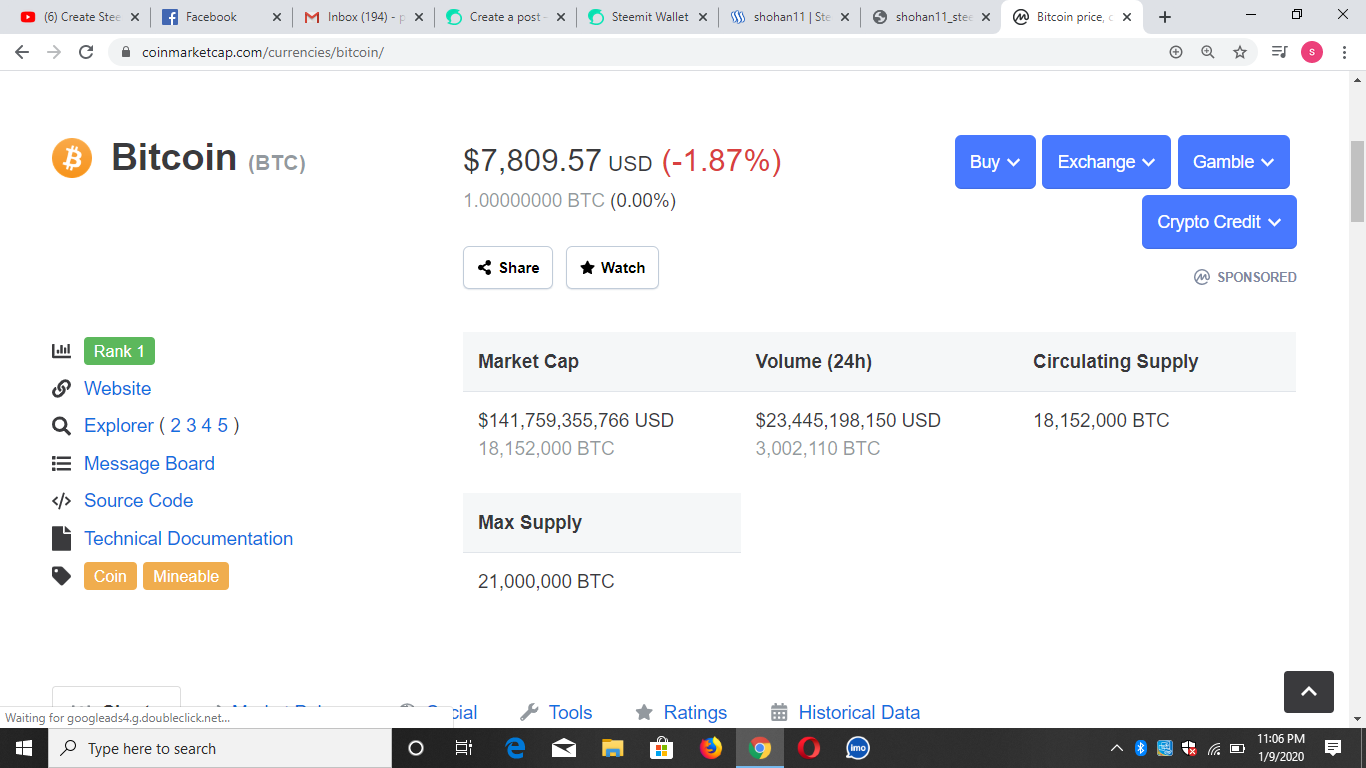Open the Message Board link
Image resolution: width=1366 pixels, height=768 pixels.
(x=149, y=464)
